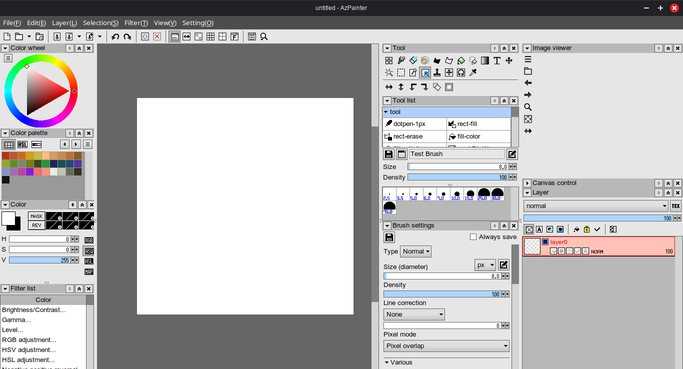Open the Filter menu
The width and height of the screenshot is (683, 369).
click(136, 23)
